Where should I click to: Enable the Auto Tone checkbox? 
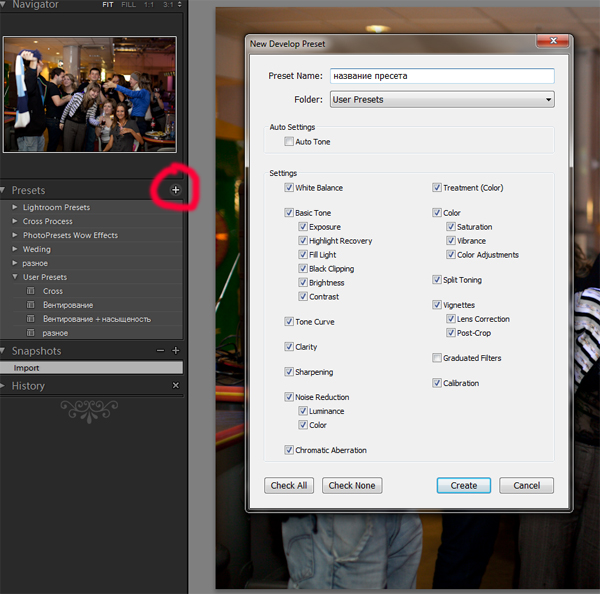289,142
